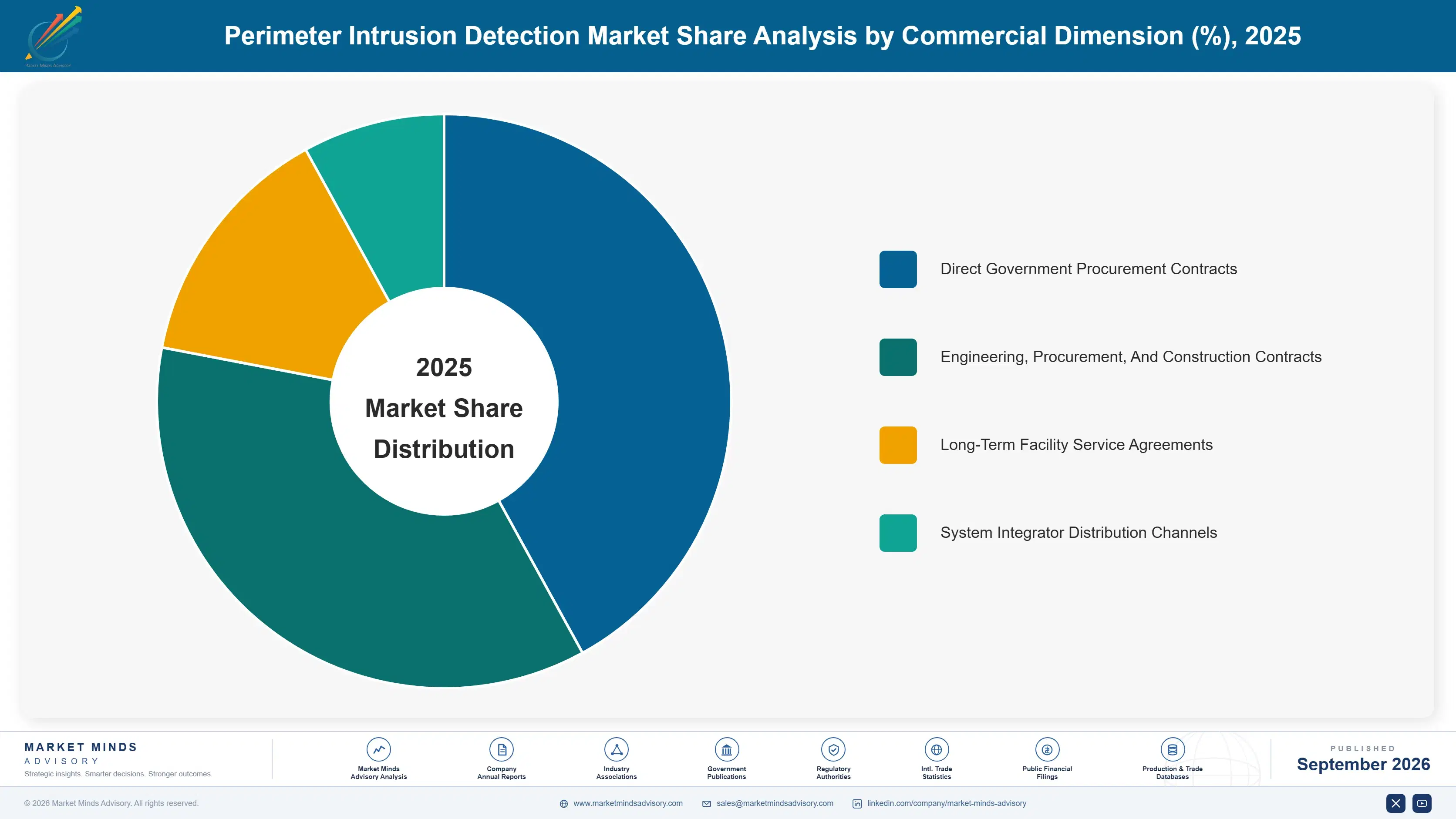Click the Engineering, Procurement dark green swatch

[898, 357]
